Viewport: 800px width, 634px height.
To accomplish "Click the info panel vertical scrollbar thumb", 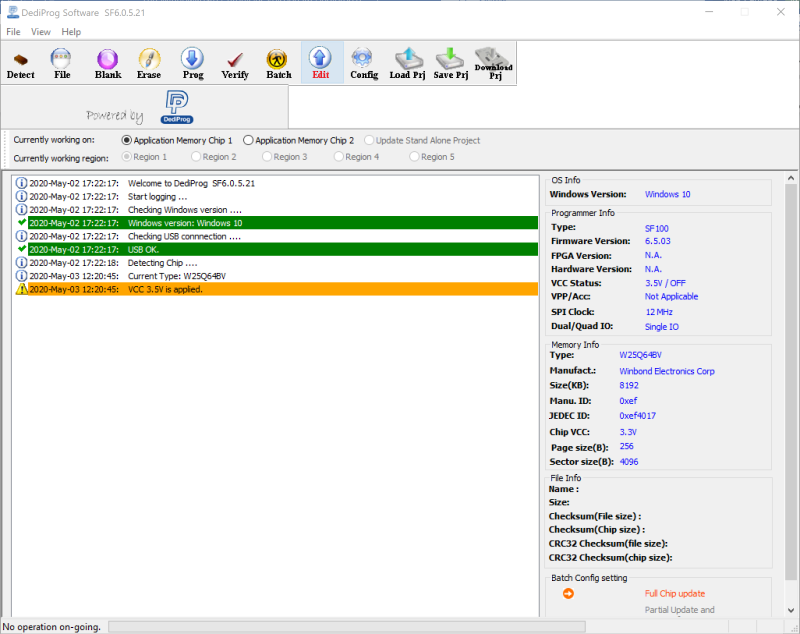I will coord(790,382).
